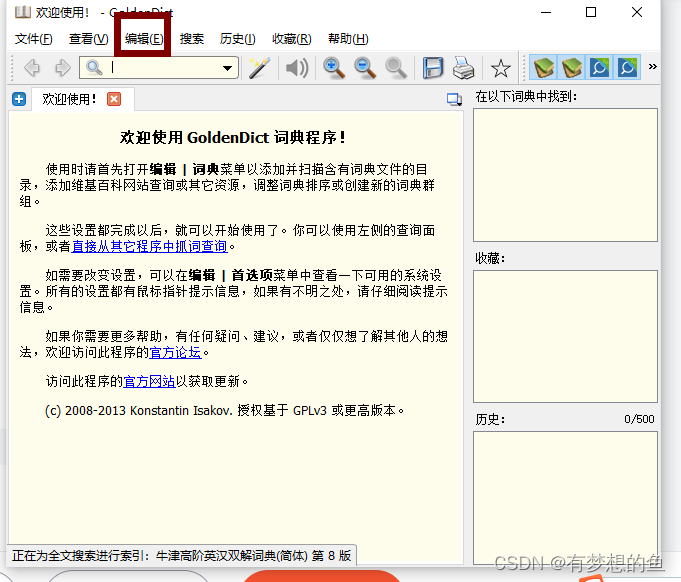Follow the 直接从其它程序中抓词查询 link

149,246
